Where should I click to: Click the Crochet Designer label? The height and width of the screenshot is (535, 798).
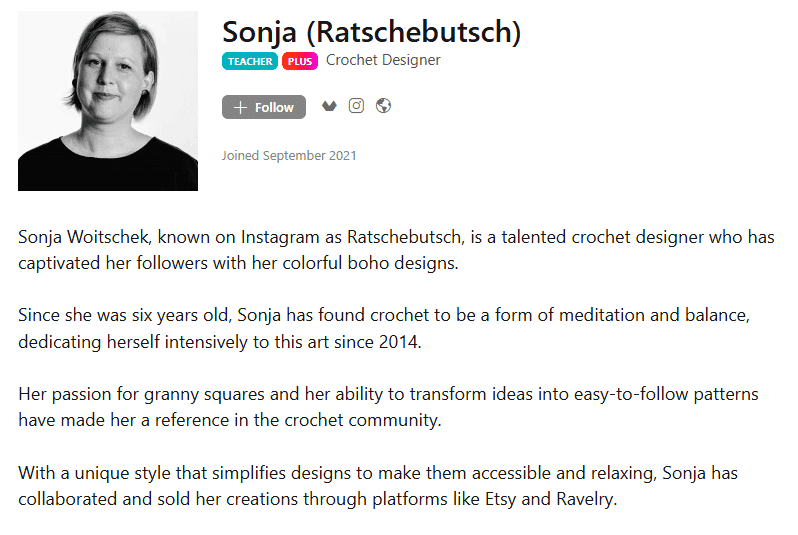click(383, 60)
